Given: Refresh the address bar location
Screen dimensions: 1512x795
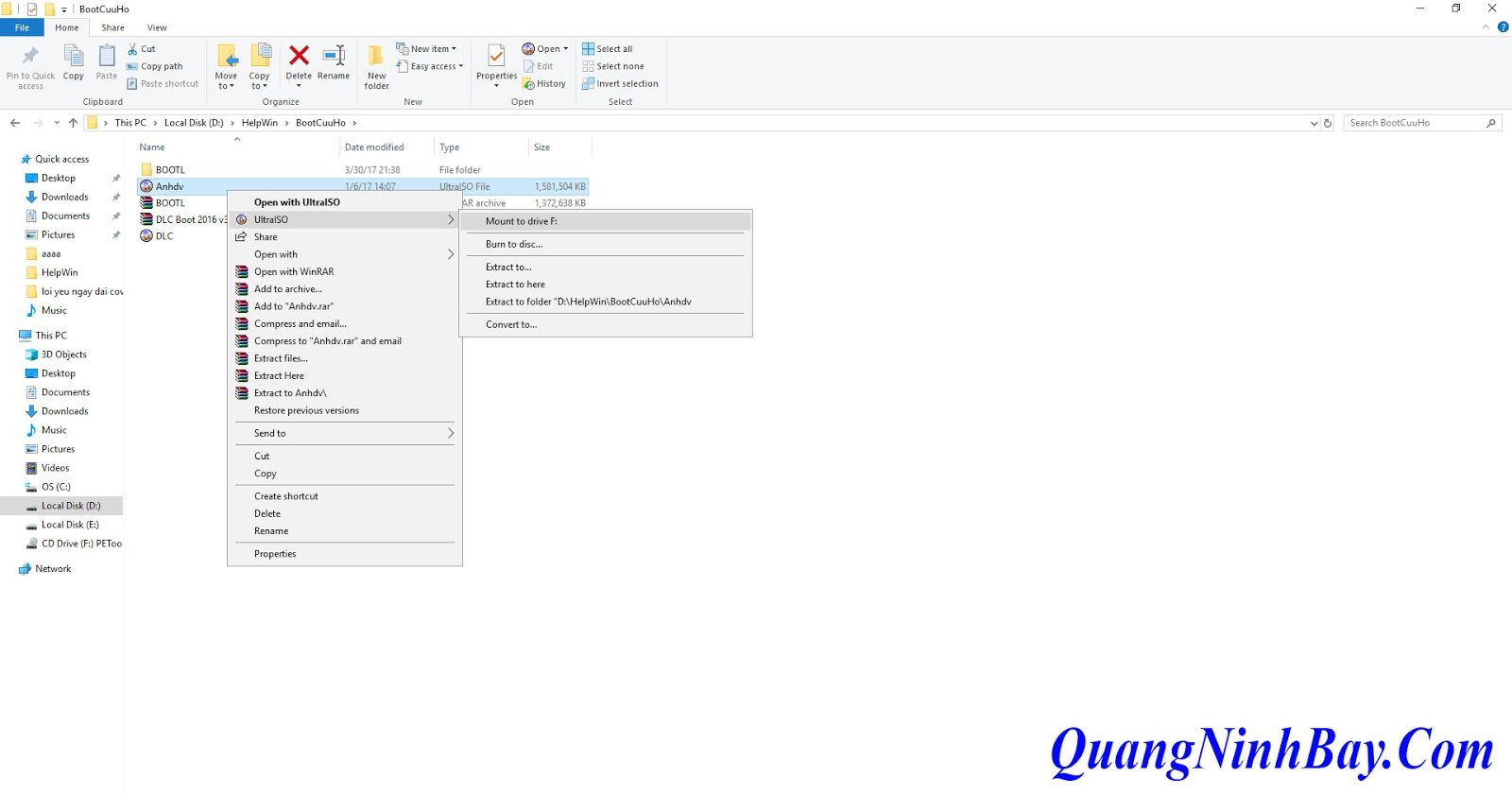Looking at the screenshot, I should 1328,123.
